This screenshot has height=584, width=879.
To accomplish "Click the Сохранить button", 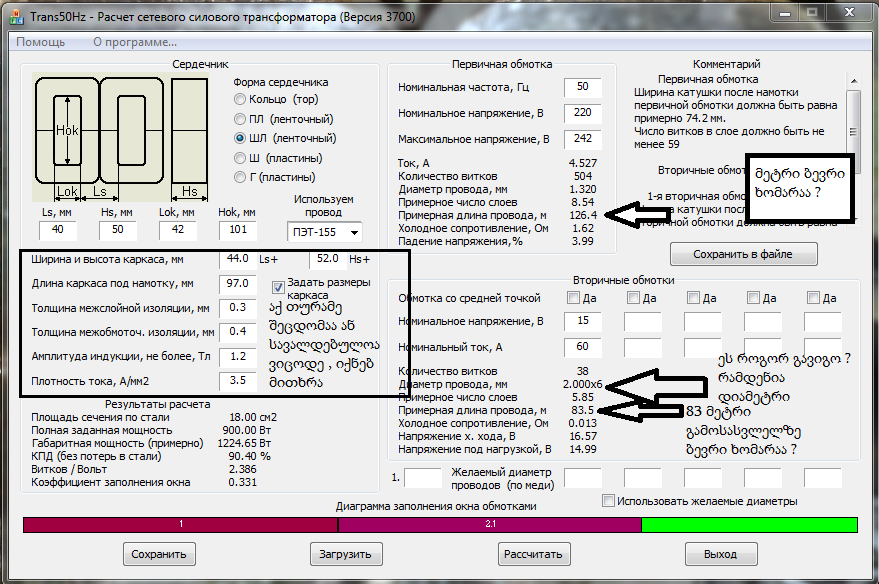I will point(159,554).
